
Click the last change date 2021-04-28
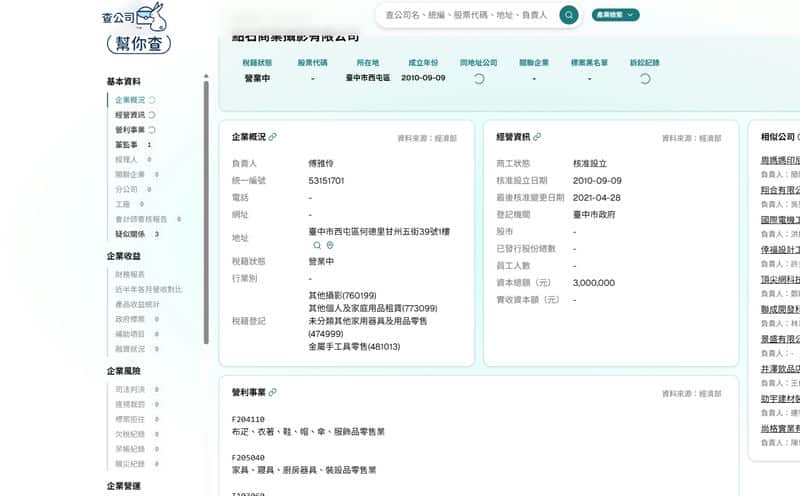(596, 197)
